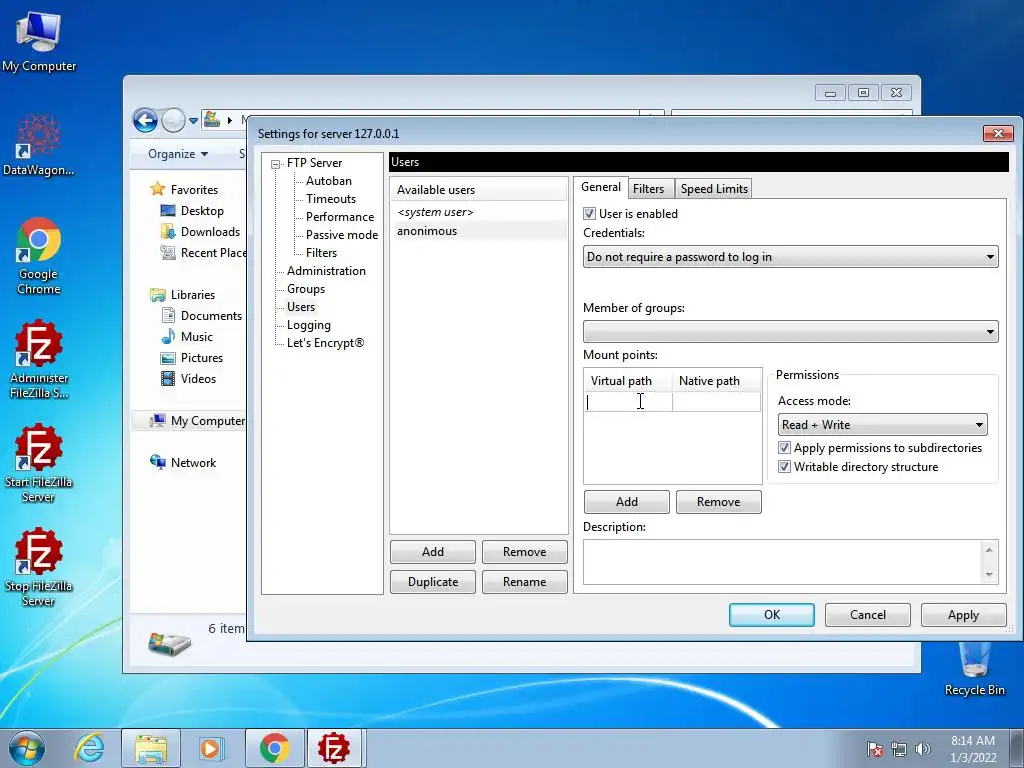Toggle Writable directory structure checkbox

784,467
